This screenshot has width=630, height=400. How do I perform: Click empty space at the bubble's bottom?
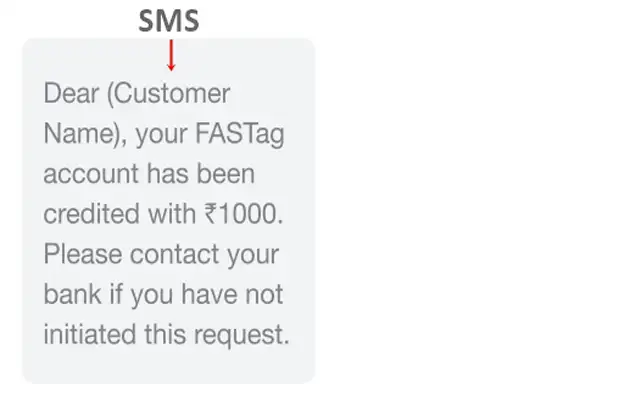point(168,368)
